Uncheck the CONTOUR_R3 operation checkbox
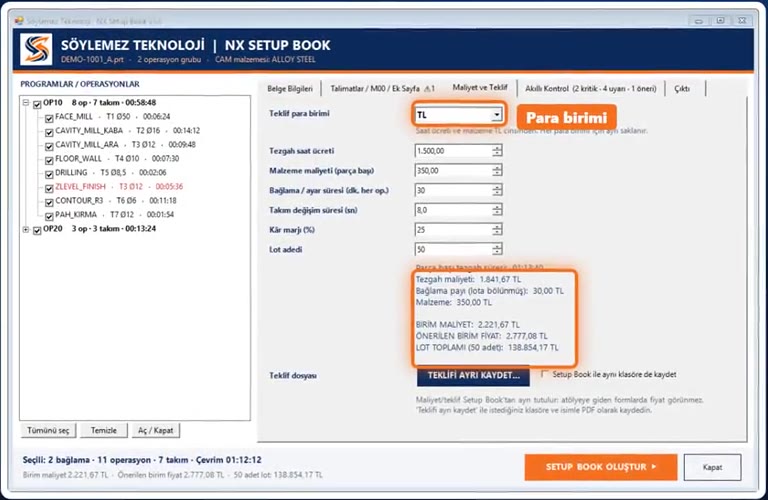768x500 pixels. pos(49,202)
